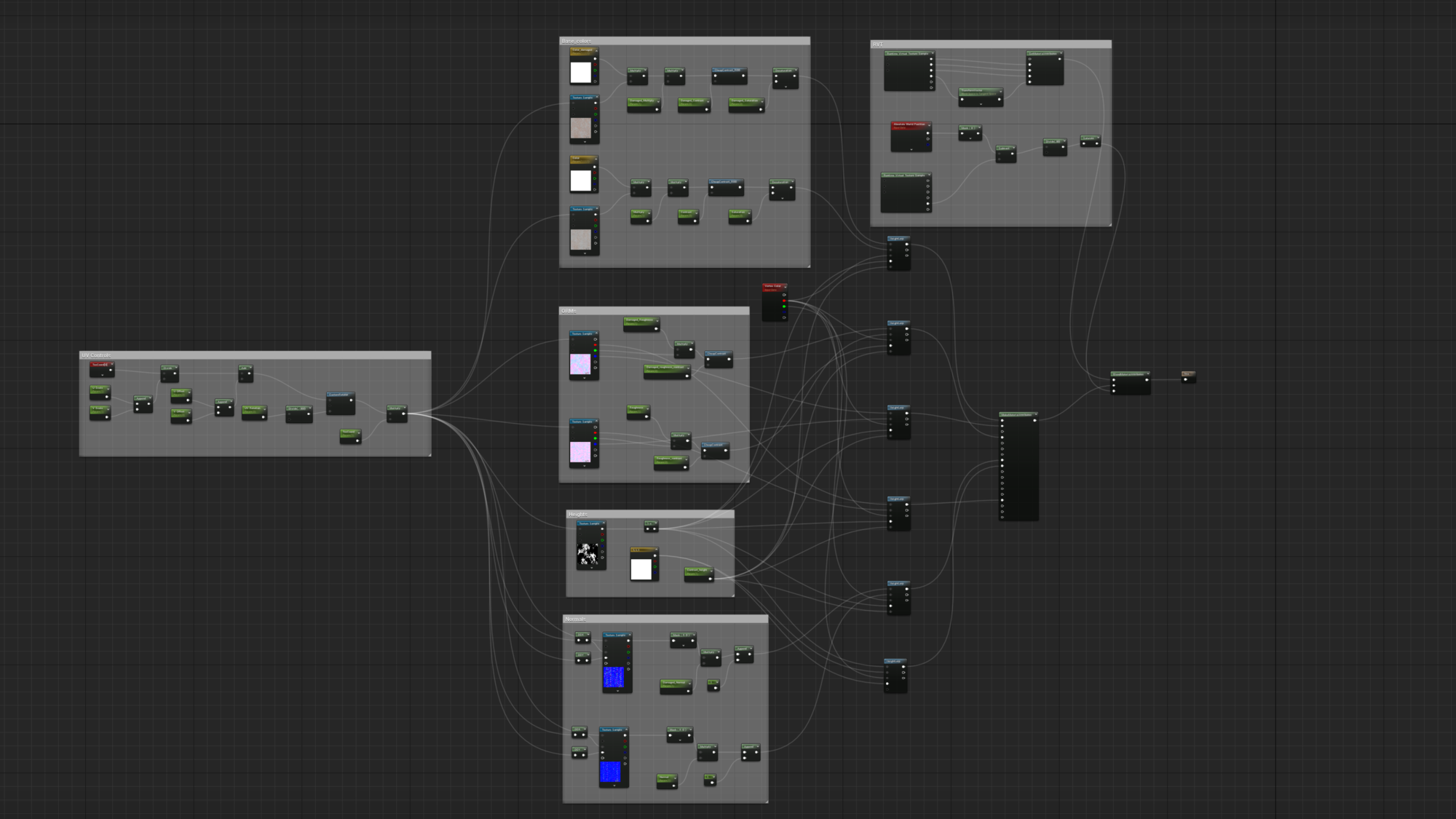Image resolution: width=1456 pixels, height=819 pixels.
Task: Click the Contrast_Height parameter node
Action: (698, 571)
